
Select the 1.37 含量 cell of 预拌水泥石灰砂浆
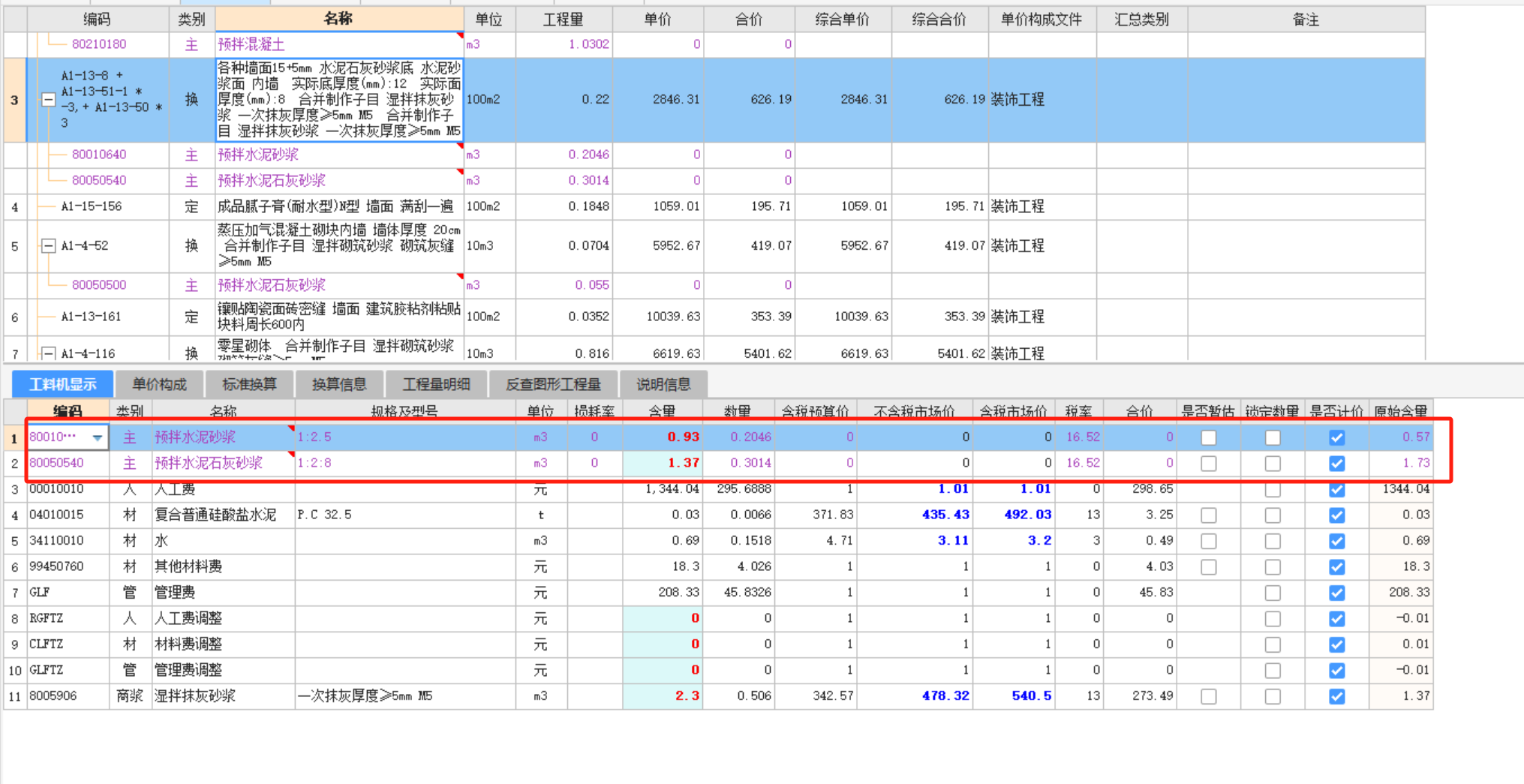[663, 463]
